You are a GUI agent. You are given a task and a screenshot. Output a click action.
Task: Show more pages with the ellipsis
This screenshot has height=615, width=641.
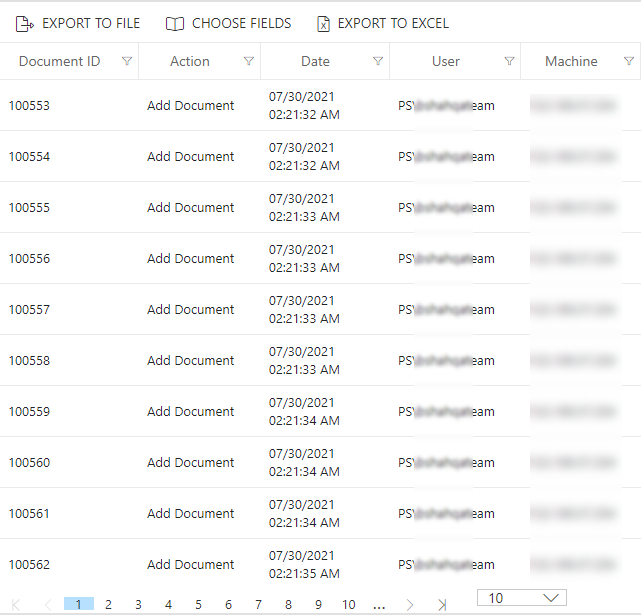click(379, 605)
